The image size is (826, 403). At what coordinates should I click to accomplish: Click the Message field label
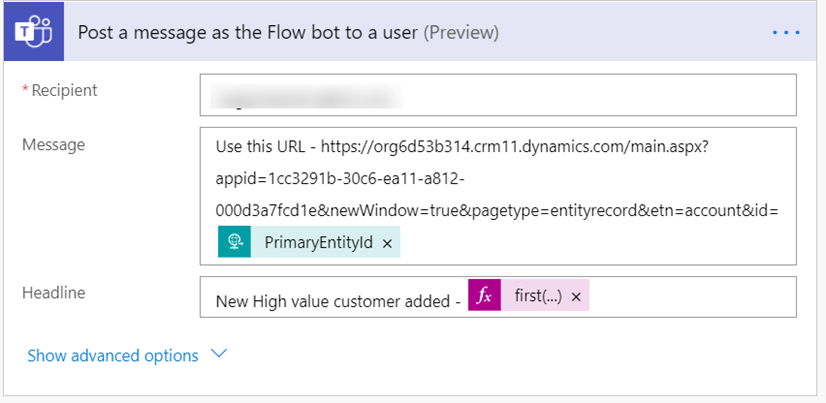54,145
